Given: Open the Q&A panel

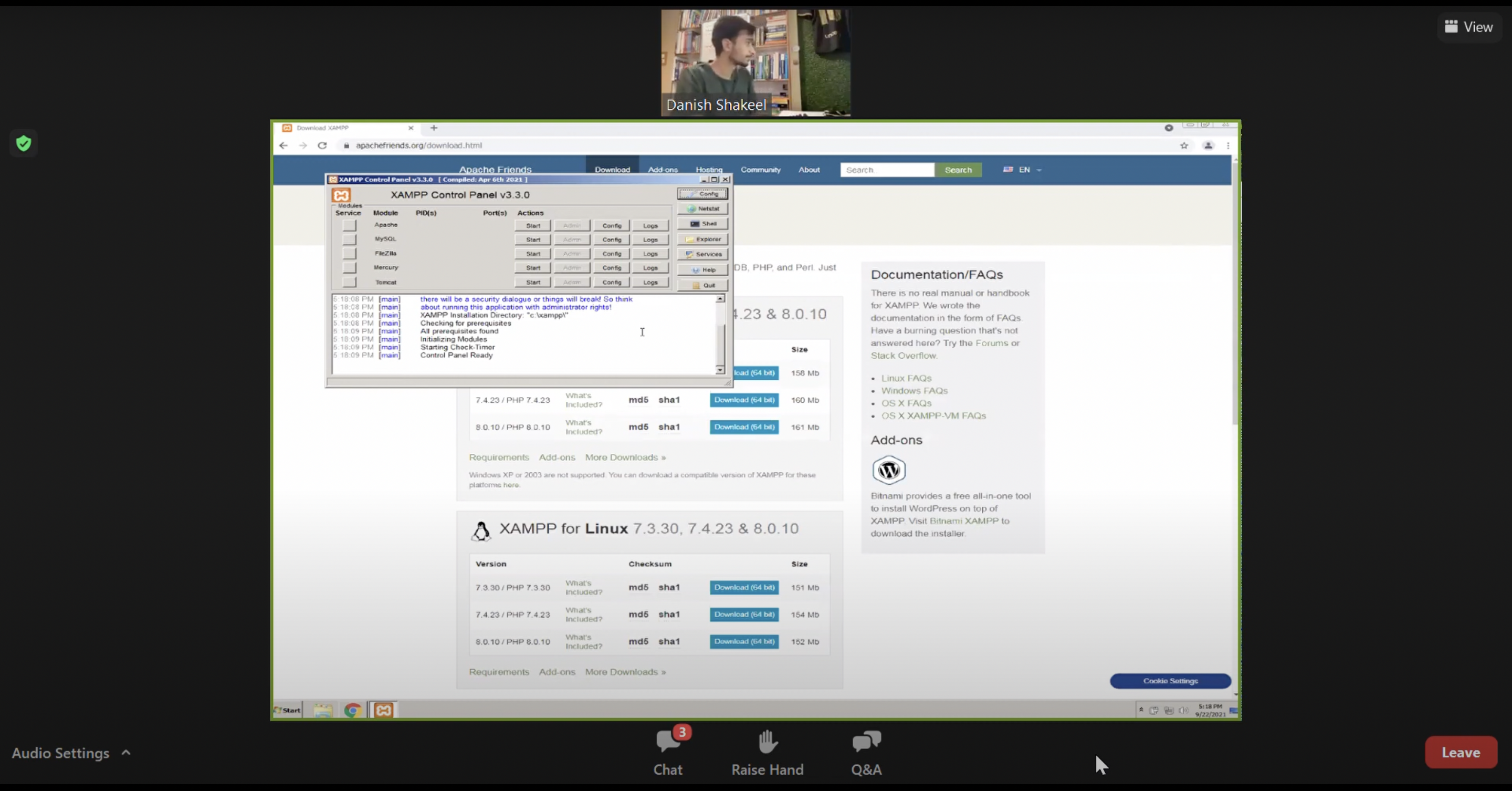Looking at the screenshot, I should (866, 742).
